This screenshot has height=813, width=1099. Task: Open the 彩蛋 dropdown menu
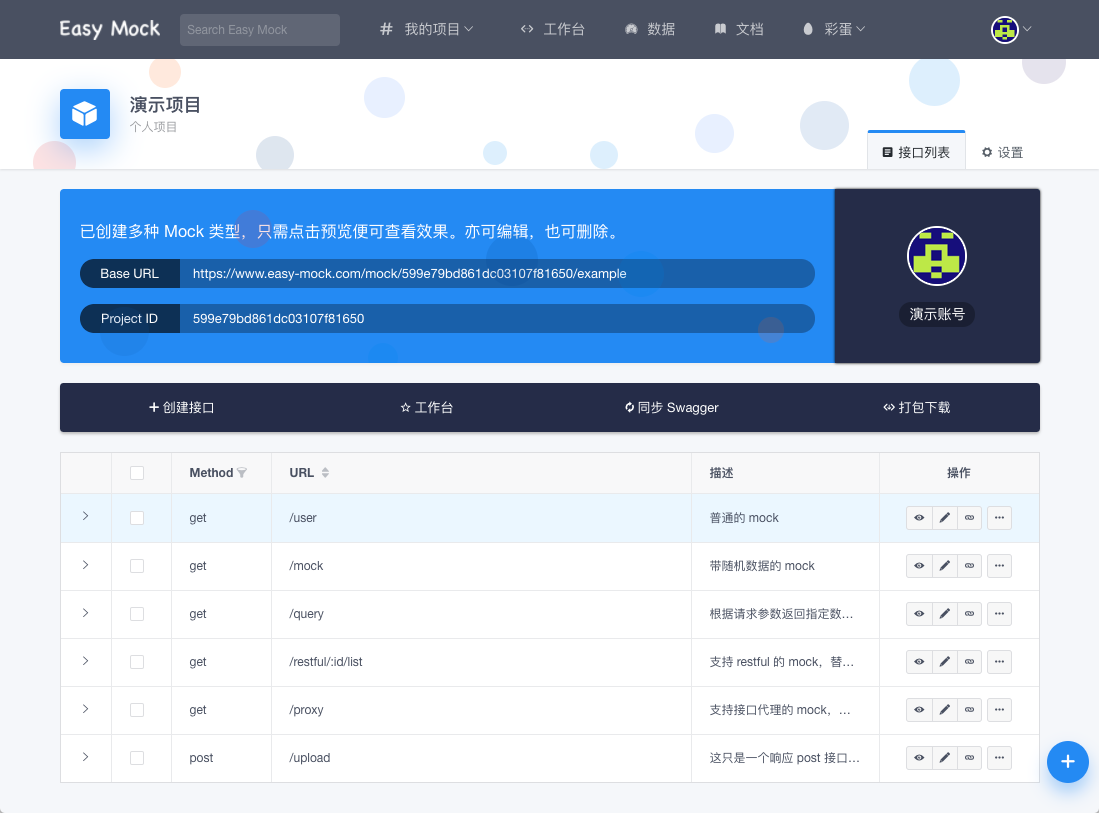click(x=834, y=29)
